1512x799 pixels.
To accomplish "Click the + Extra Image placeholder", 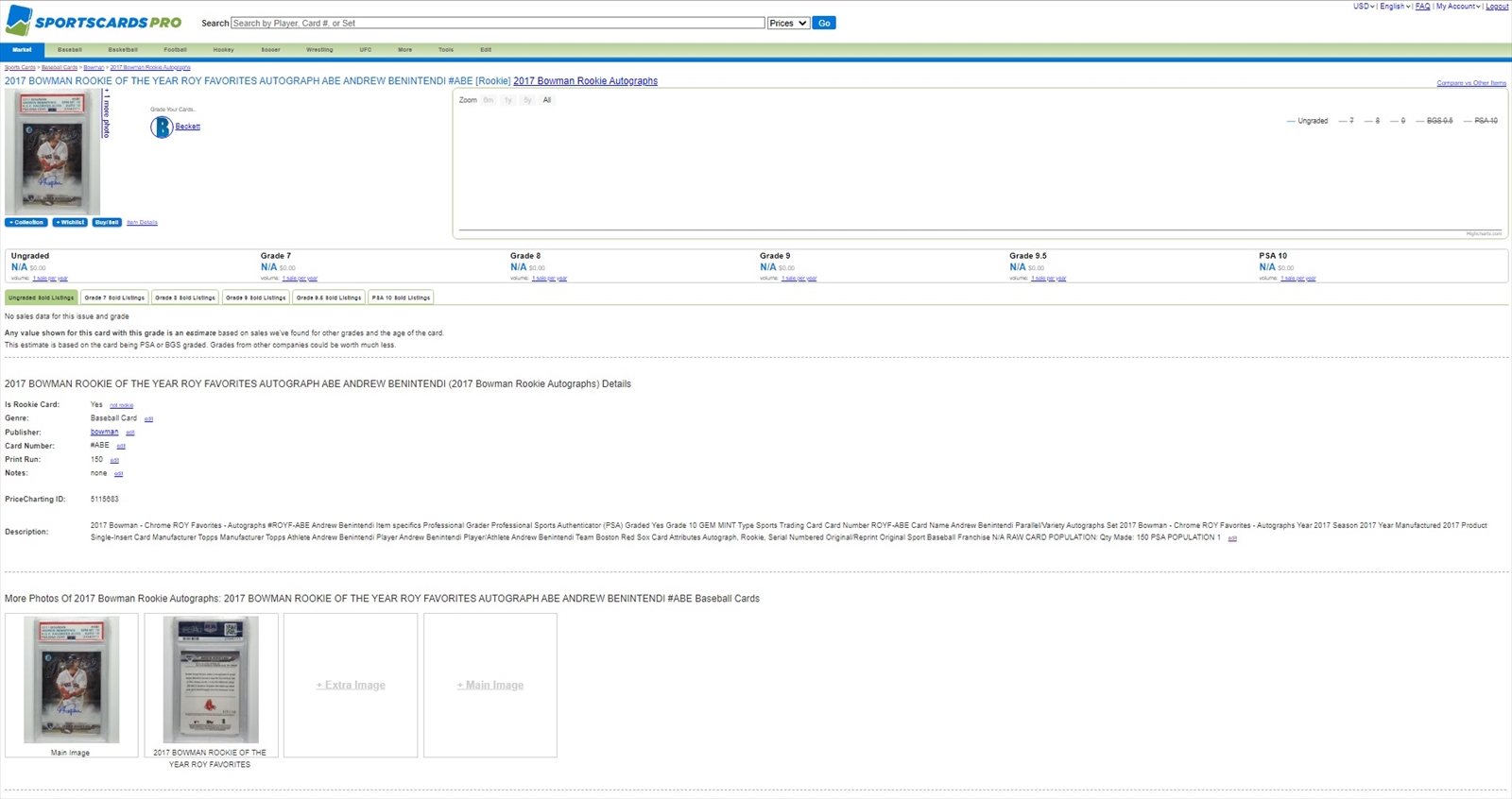I will [x=351, y=686].
